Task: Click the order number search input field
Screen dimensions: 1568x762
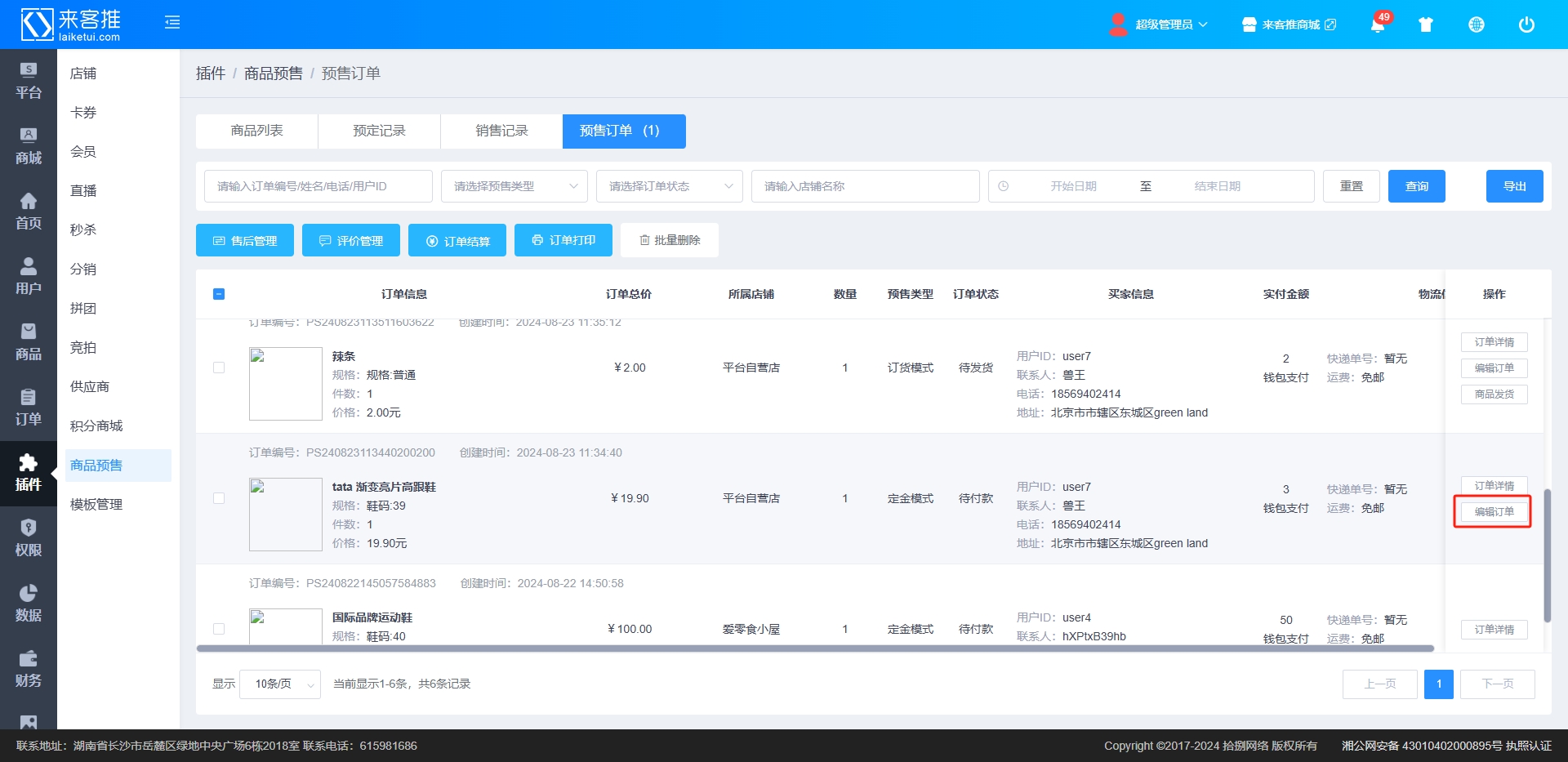Action: (x=318, y=186)
